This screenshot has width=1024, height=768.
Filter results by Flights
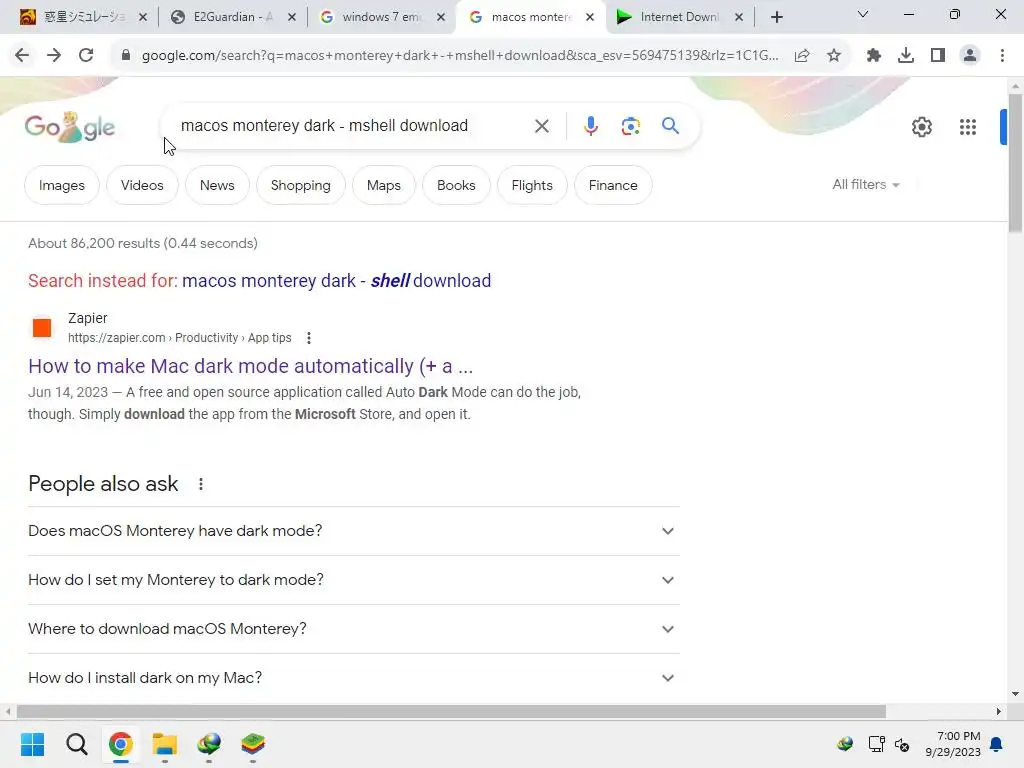click(x=532, y=185)
